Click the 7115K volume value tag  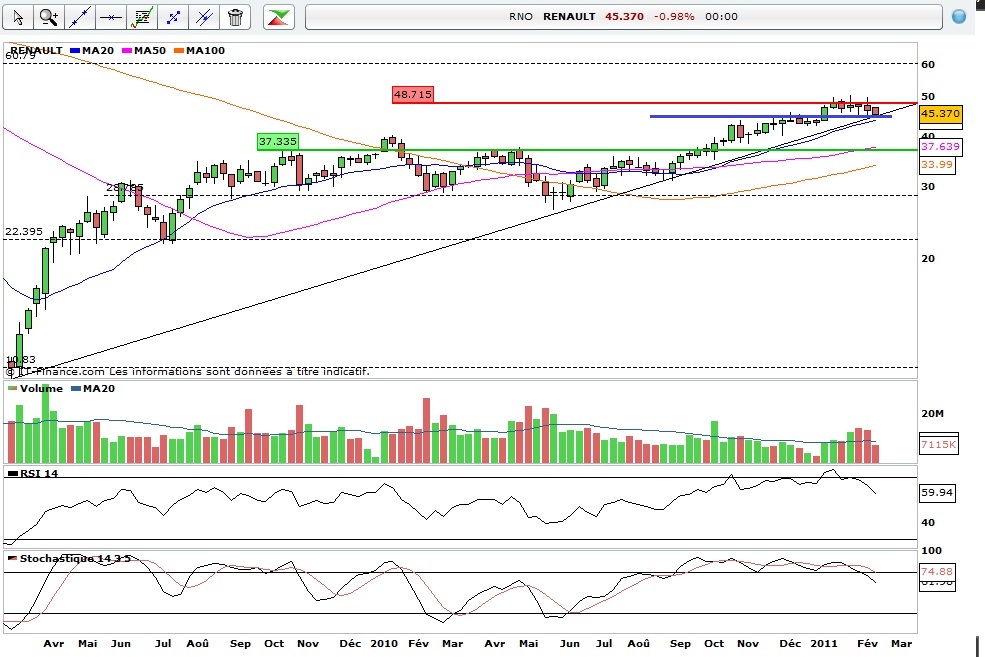pyautogui.click(x=939, y=445)
